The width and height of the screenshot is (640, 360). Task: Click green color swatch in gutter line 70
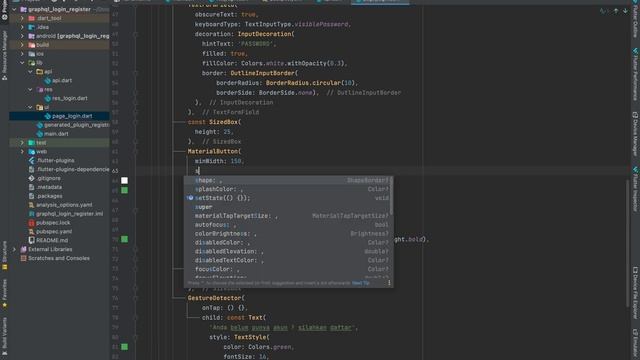click(124, 239)
